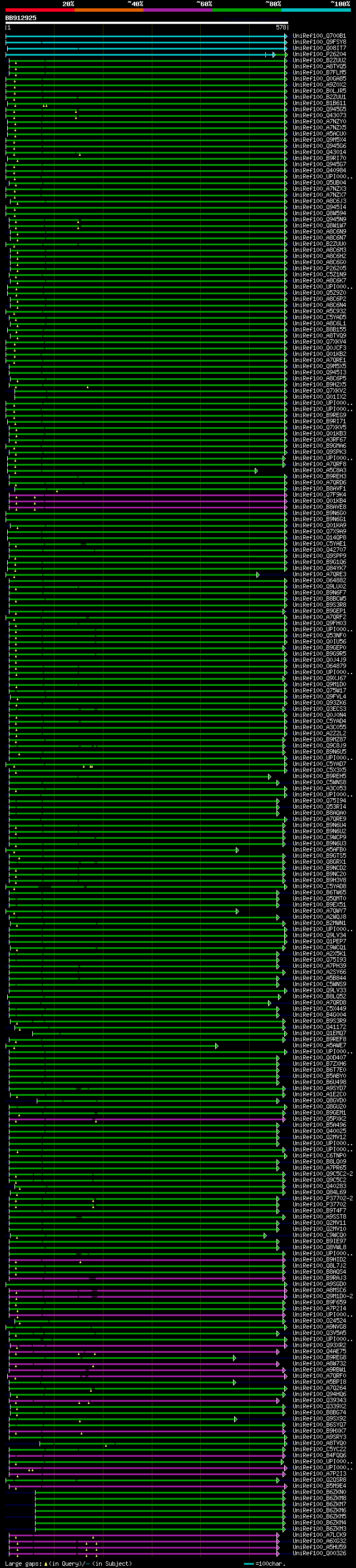This screenshot has width=356, height=1568.
Task: Select label UniRef100_Q9M5X4
Action: [319, 140]
